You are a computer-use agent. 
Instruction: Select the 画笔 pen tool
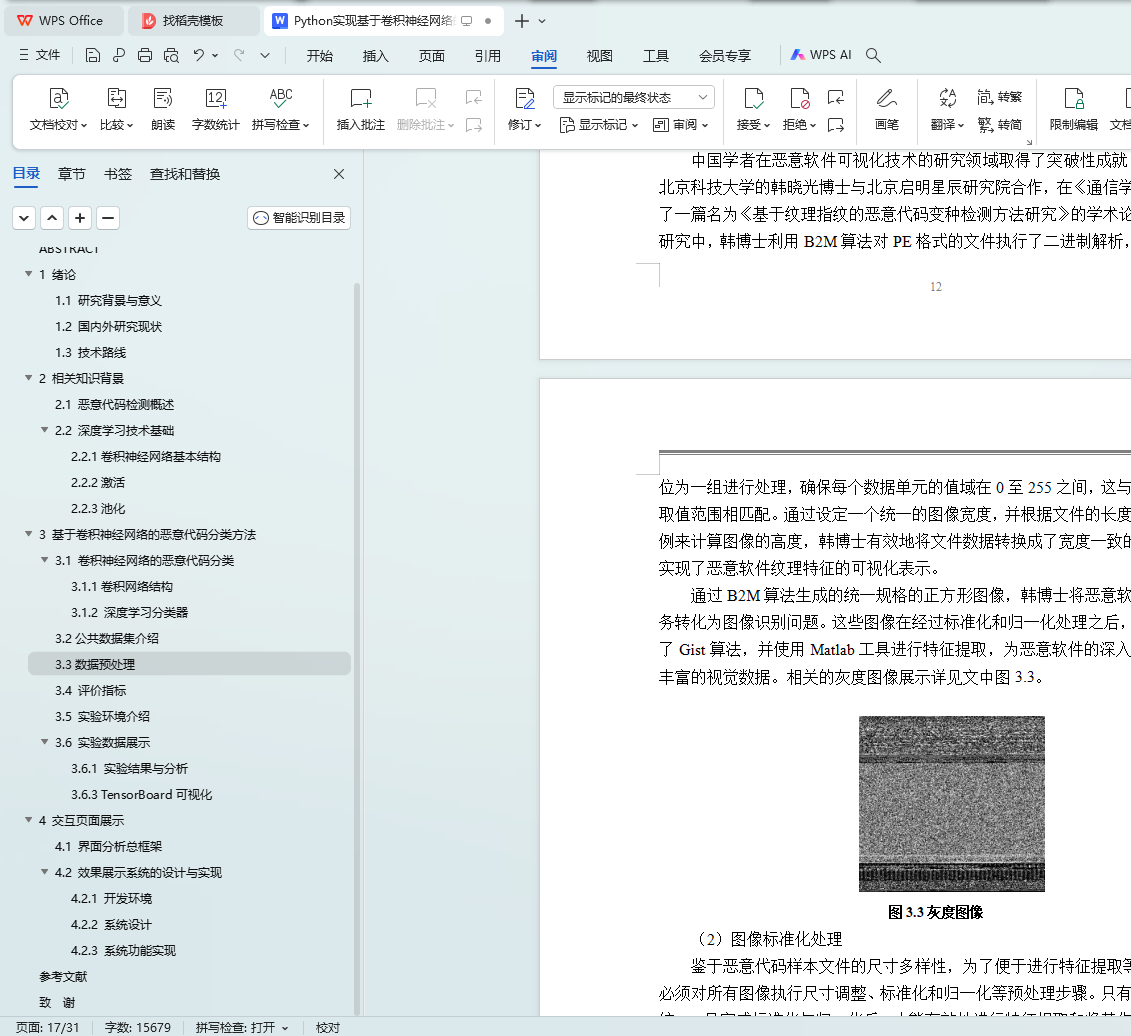click(886, 109)
